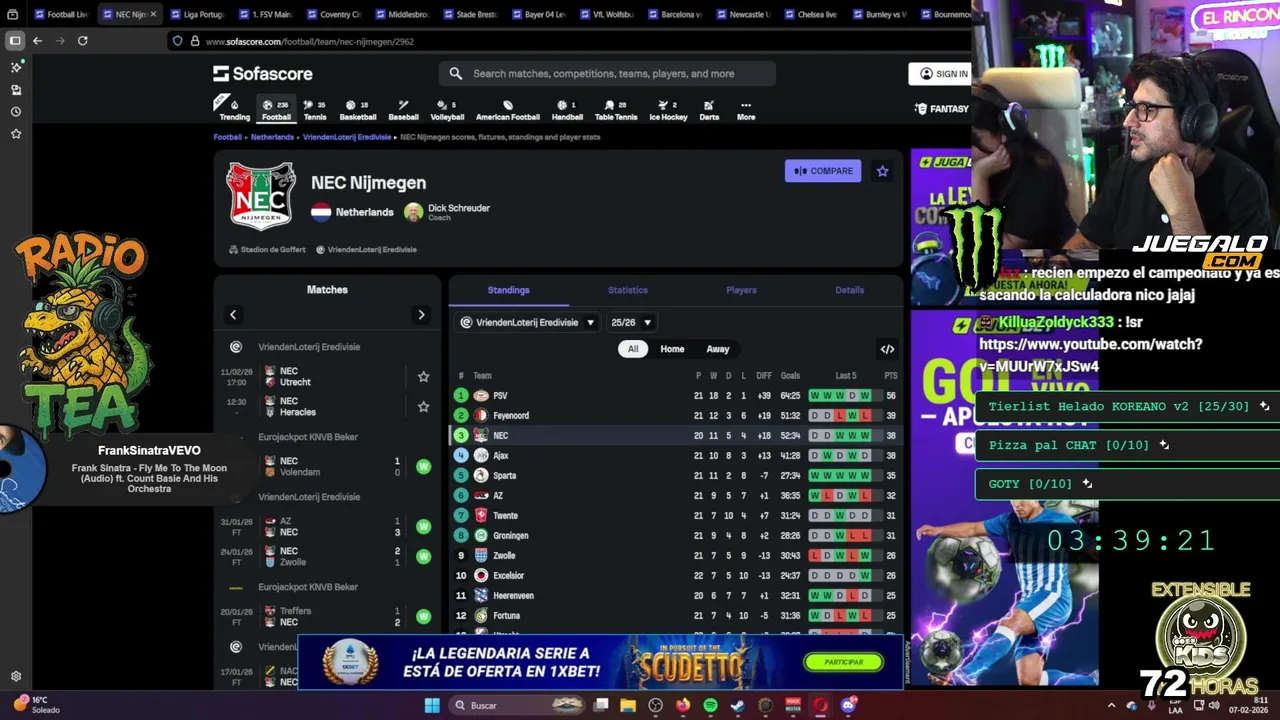Open Opera sidebar bookmarks star
Screen dimensions: 1280x720
pyautogui.click(x=15, y=133)
